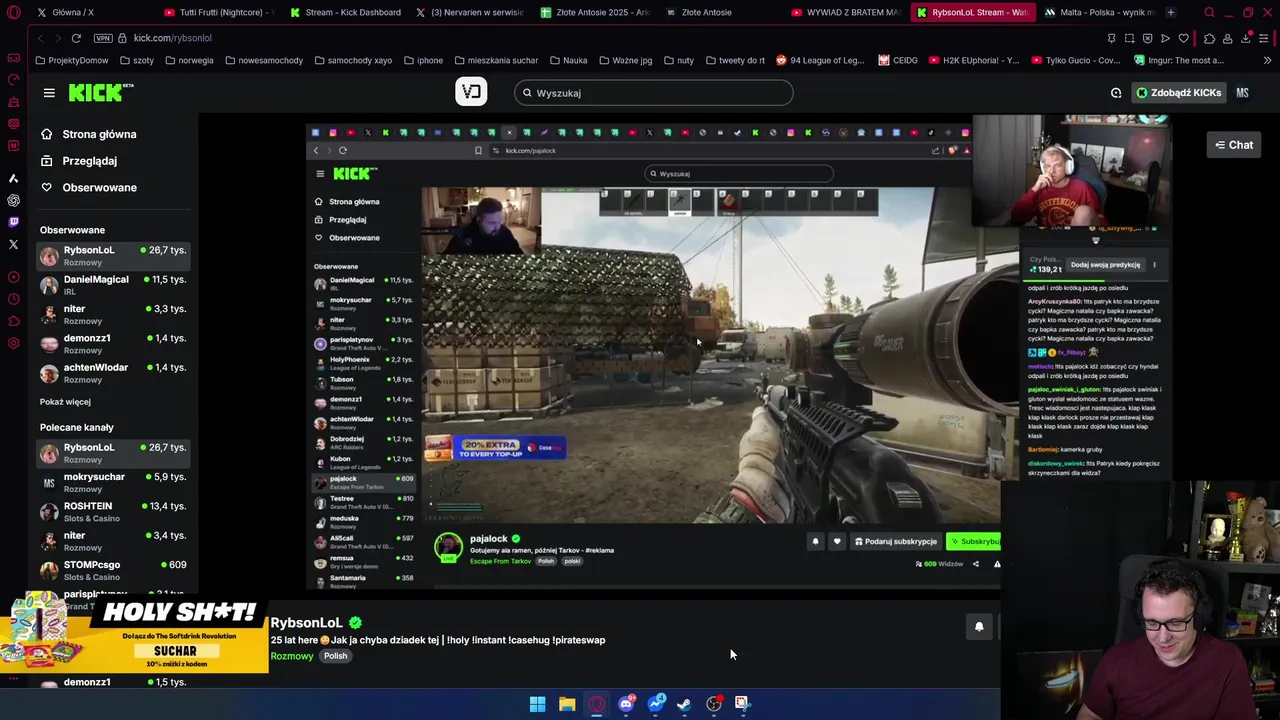Viewport: 1280px width, 720px height.
Task: Select DanielMagical in followed channels
Action: point(113,285)
